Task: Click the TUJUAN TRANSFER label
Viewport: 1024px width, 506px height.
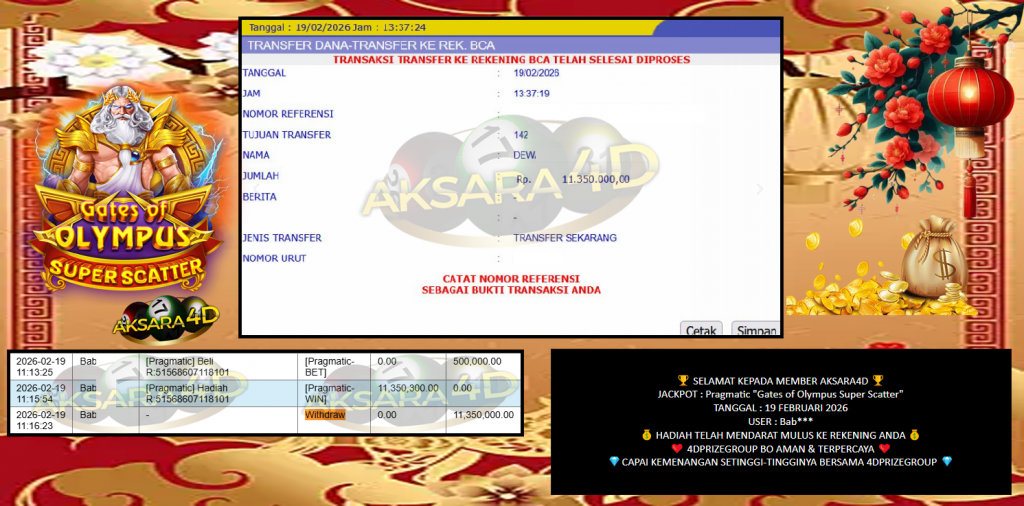Action: click(x=287, y=134)
